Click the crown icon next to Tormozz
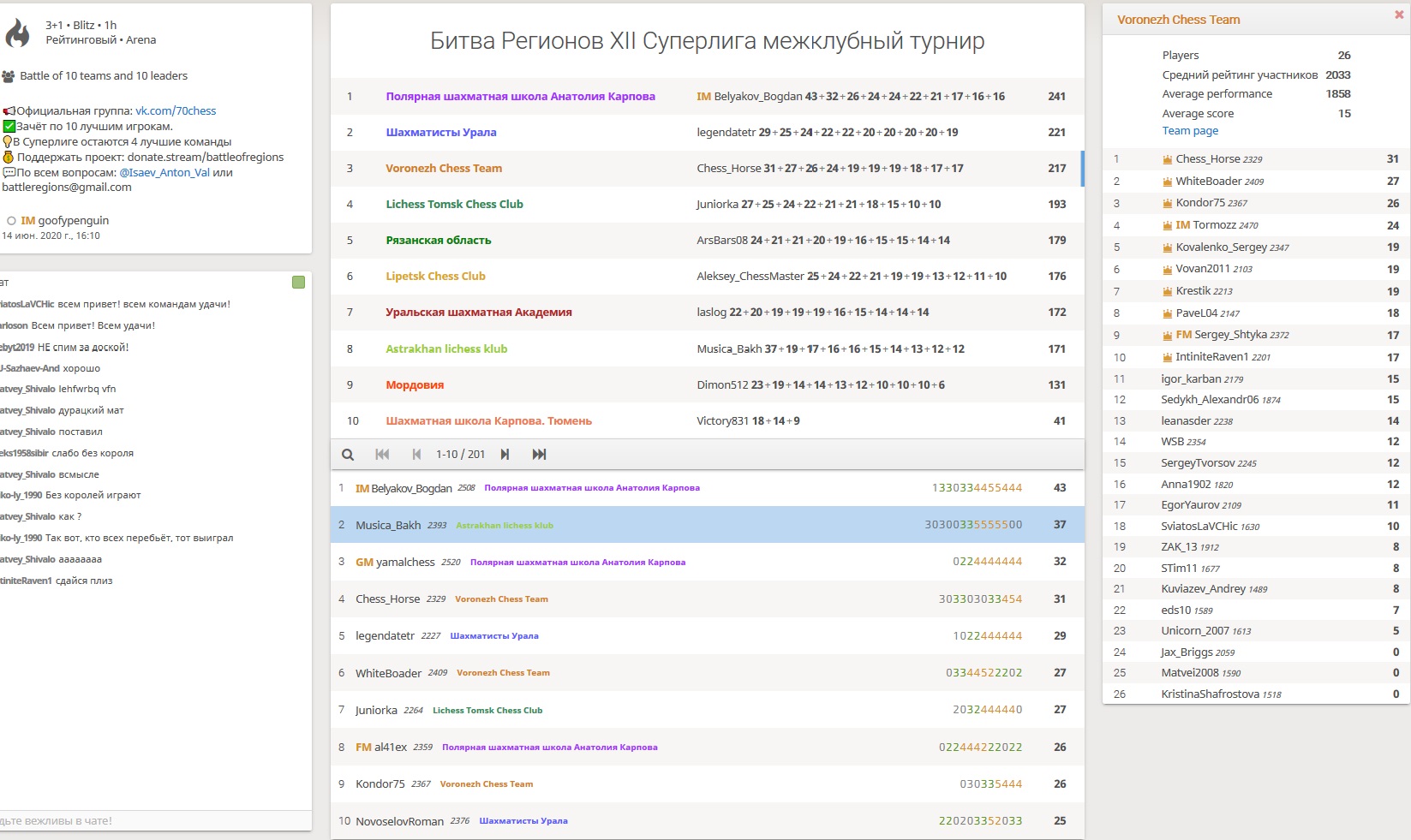Viewport: 1411px width, 840px height. click(x=1167, y=225)
